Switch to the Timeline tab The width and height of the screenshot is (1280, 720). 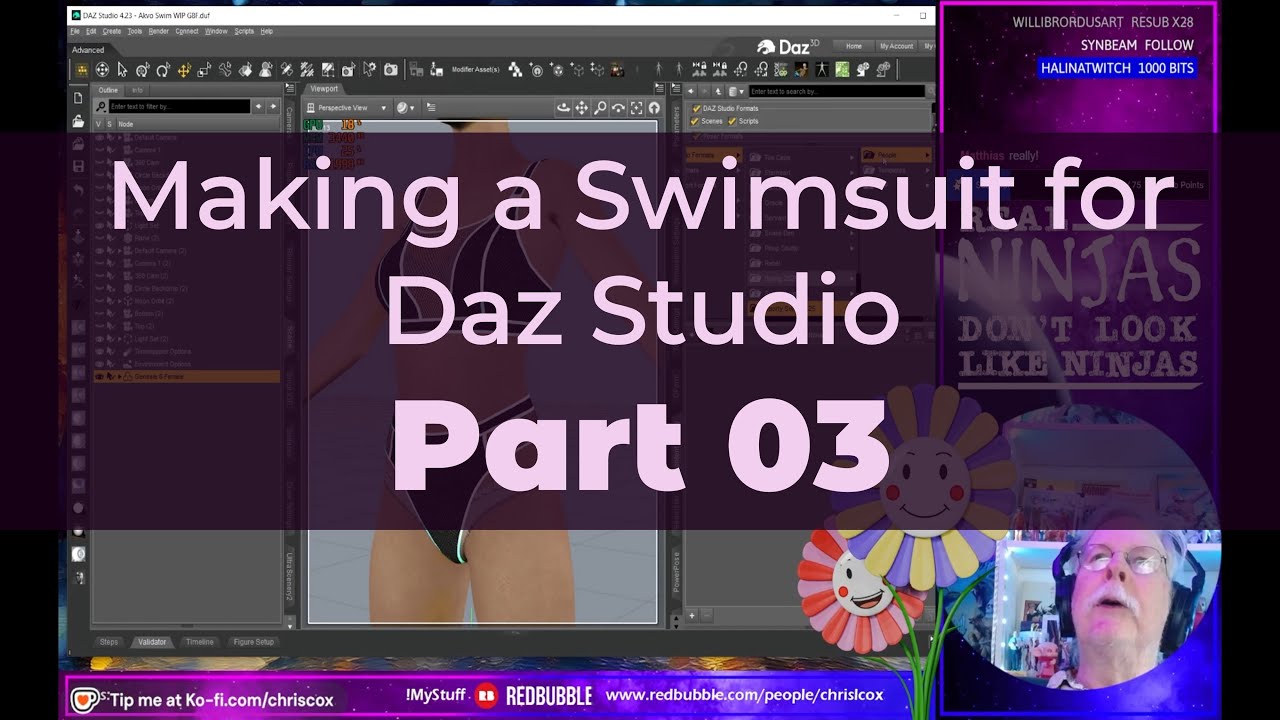click(200, 642)
